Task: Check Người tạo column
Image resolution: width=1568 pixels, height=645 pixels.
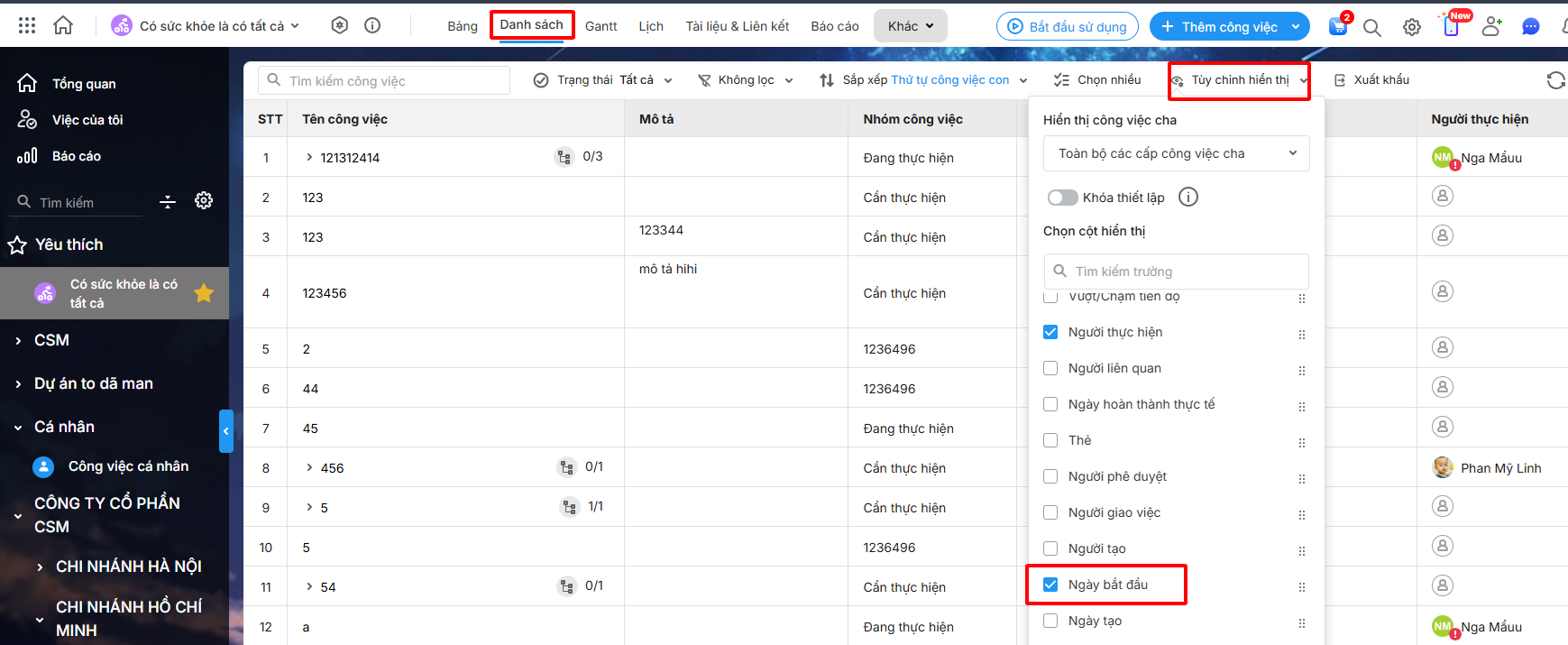Action: 1050,548
